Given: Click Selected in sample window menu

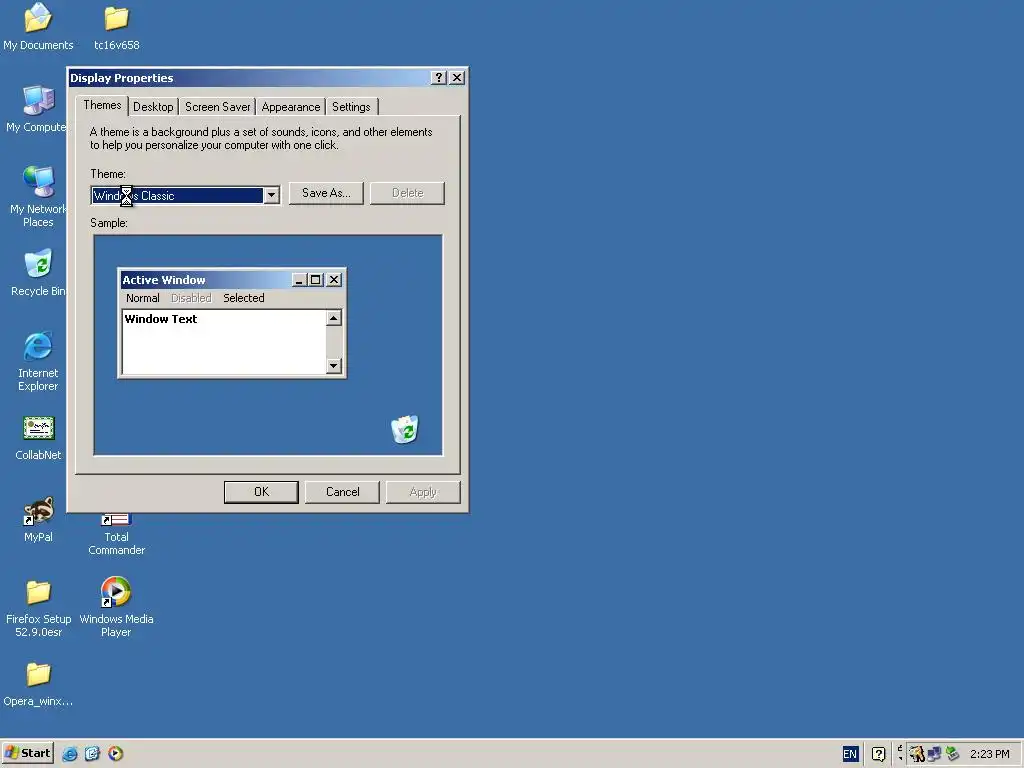Looking at the screenshot, I should [x=244, y=298].
